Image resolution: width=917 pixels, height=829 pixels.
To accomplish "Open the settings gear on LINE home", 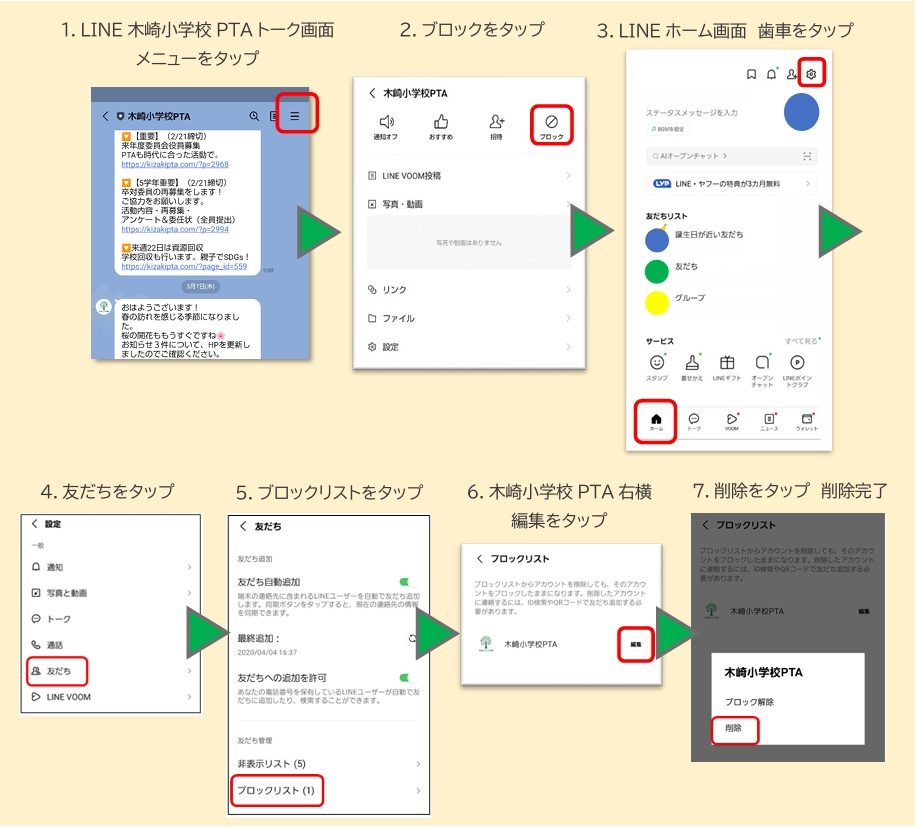I will pos(811,74).
